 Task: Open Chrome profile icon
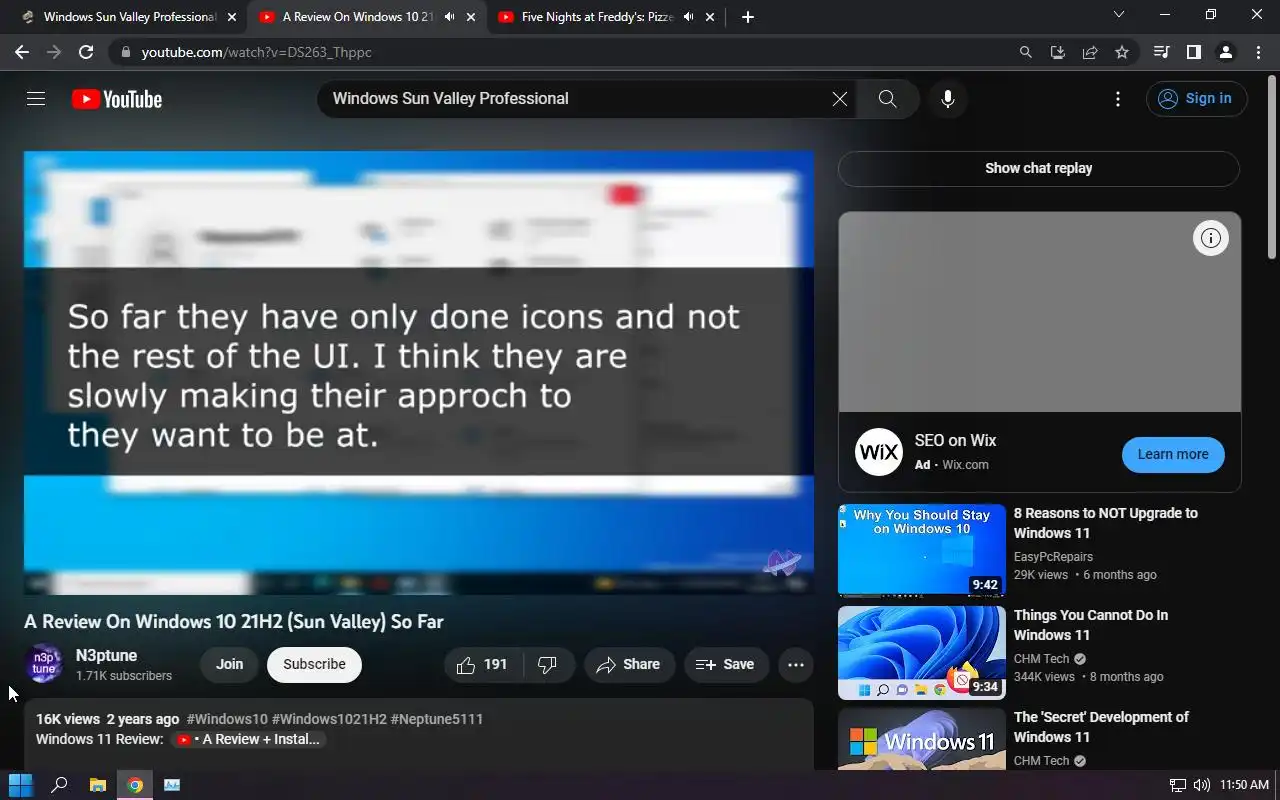coord(1225,52)
